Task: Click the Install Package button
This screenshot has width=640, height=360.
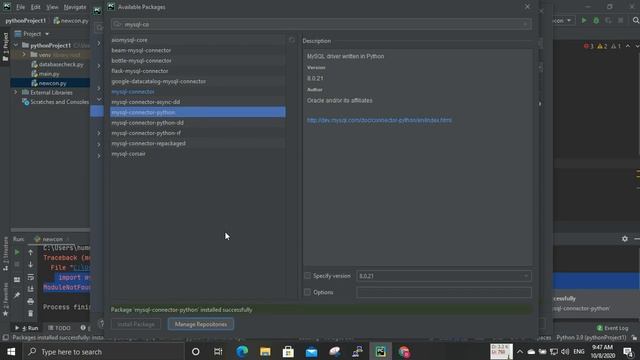Action: point(136,324)
